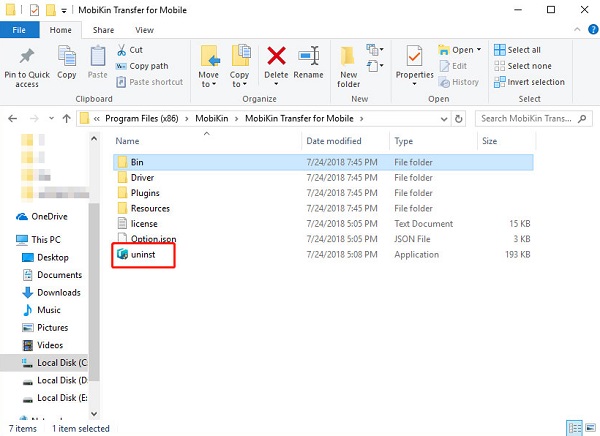The image size is (600, 436).
Task: Open the File tab
Action: [x=19, y=30]
